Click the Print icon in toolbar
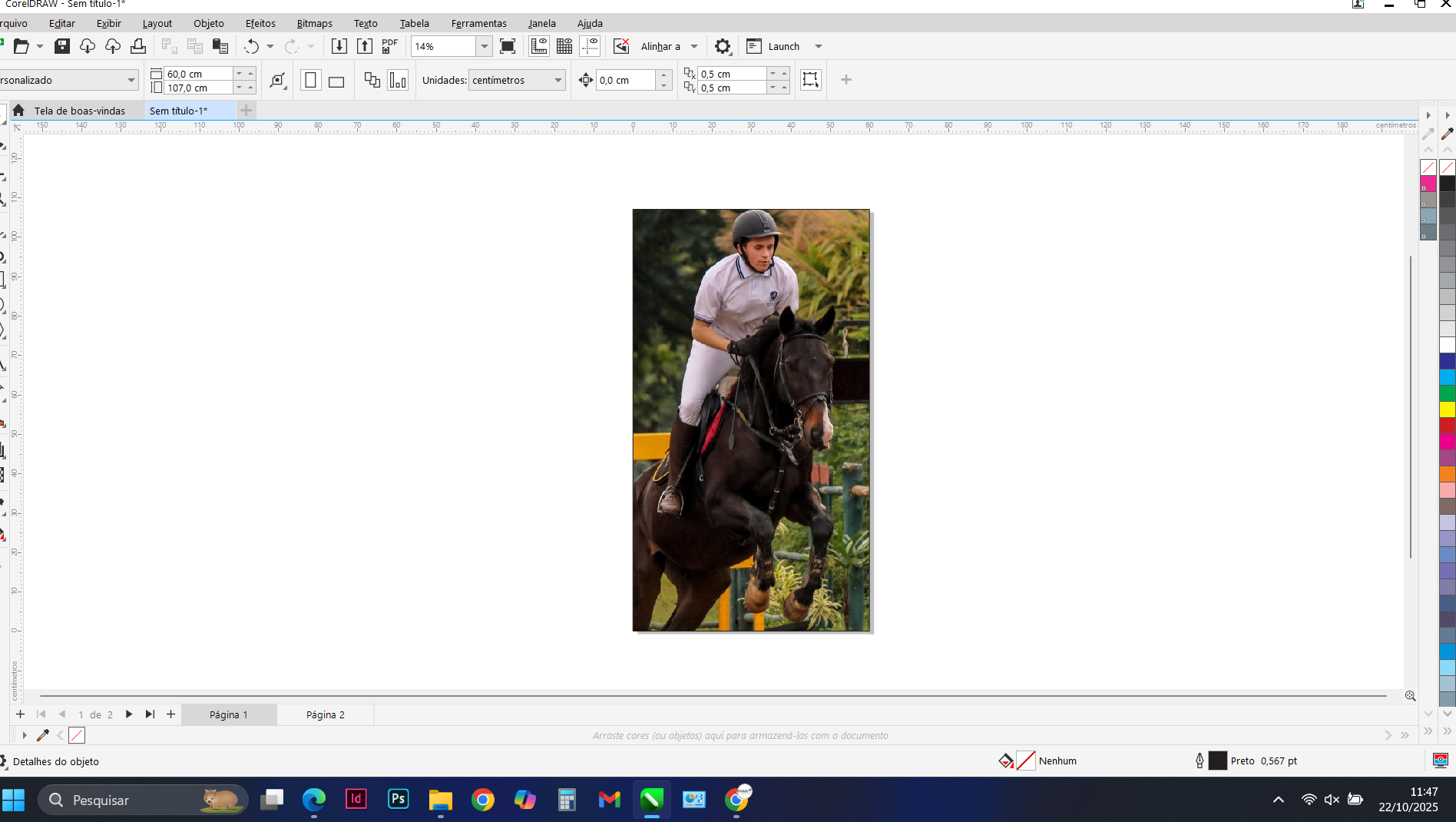 pos(138,46)
